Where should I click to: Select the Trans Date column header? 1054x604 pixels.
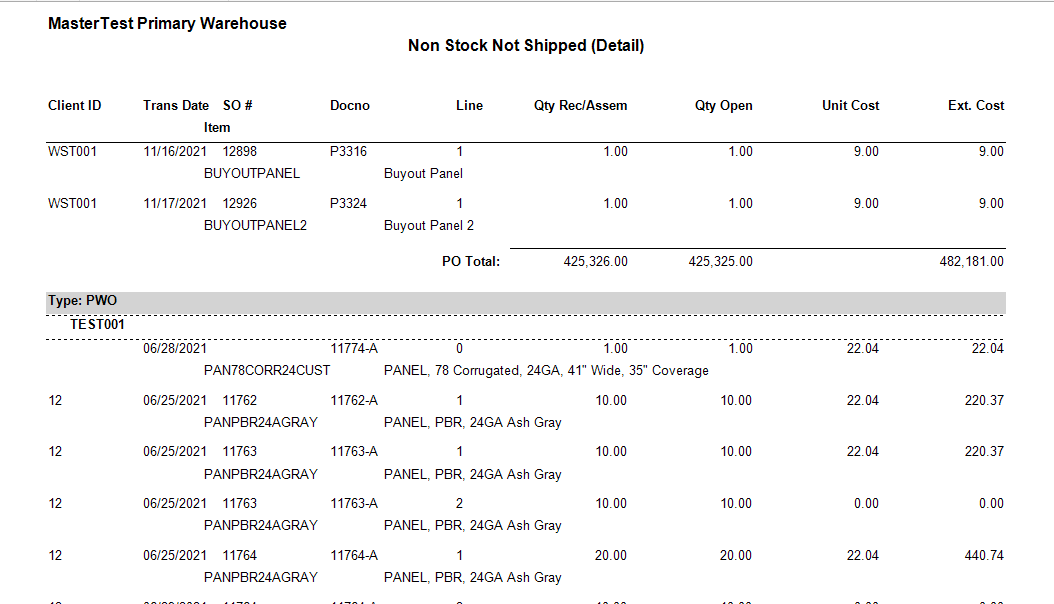176,105
